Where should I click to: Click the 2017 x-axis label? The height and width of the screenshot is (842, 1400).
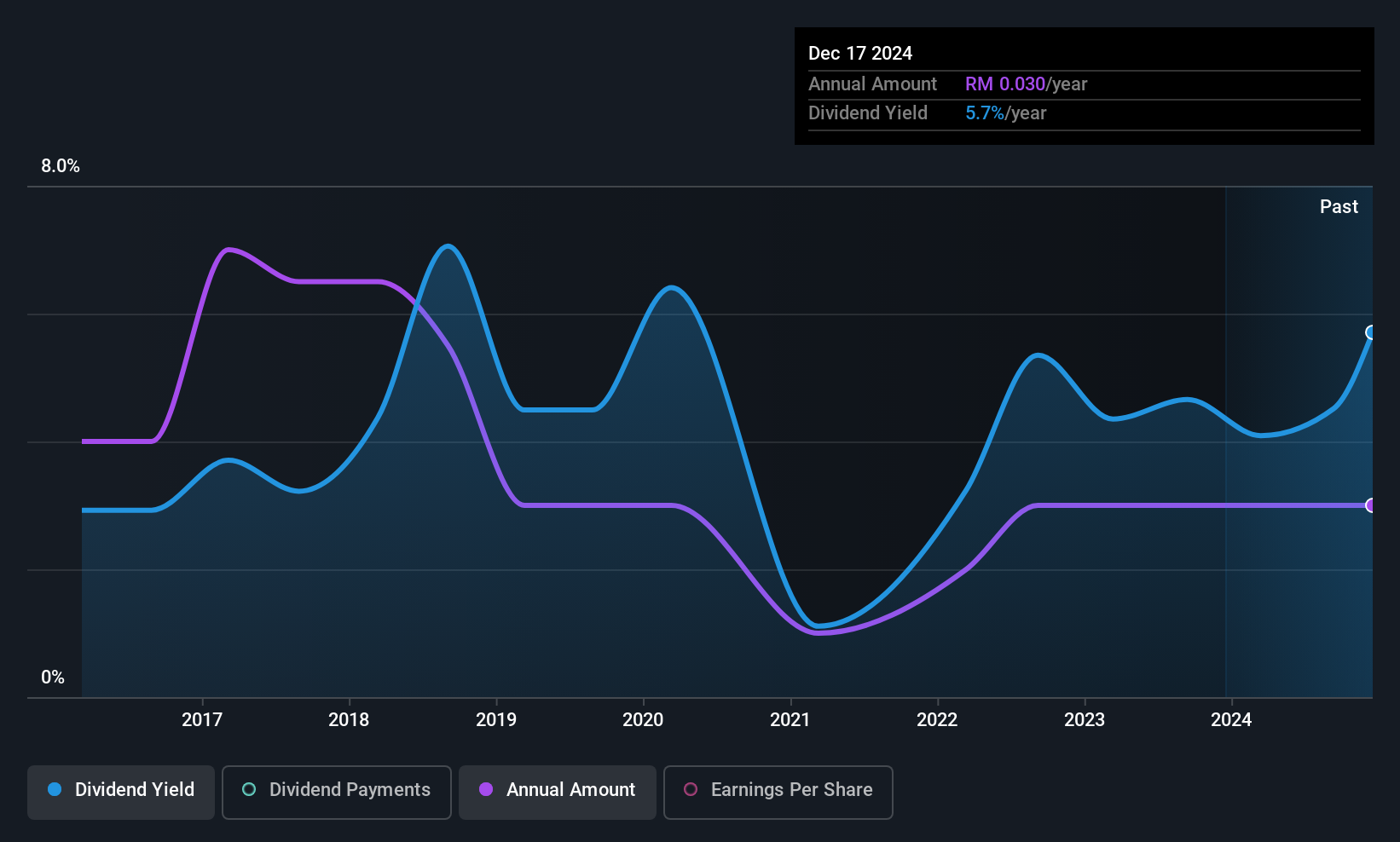click(x=202, y=720)
